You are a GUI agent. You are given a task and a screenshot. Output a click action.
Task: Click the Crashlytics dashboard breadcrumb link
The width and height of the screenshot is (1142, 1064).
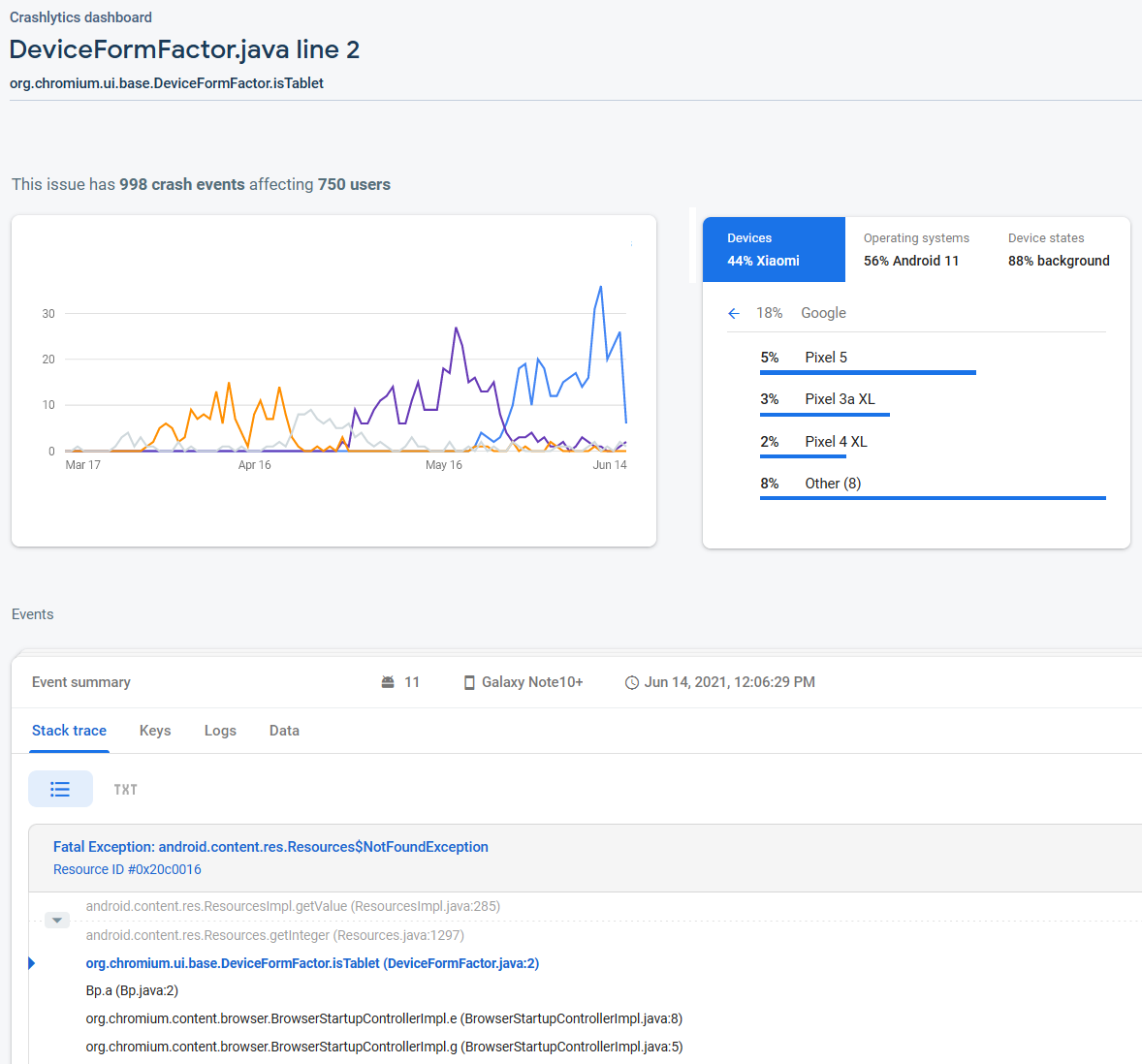pyautogui.click(x=80, y=17)
